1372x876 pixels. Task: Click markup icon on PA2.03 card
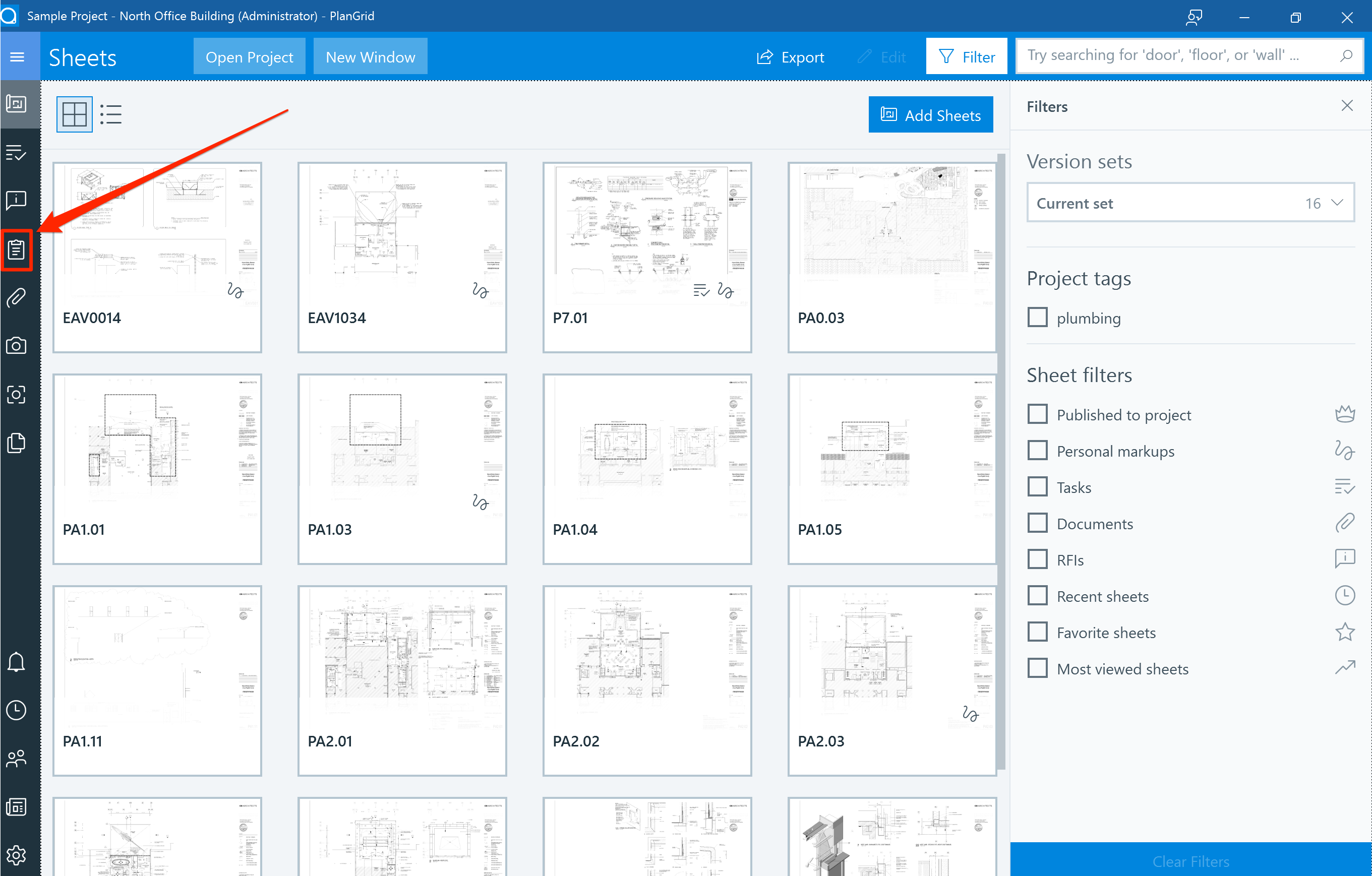pos(970,714)
